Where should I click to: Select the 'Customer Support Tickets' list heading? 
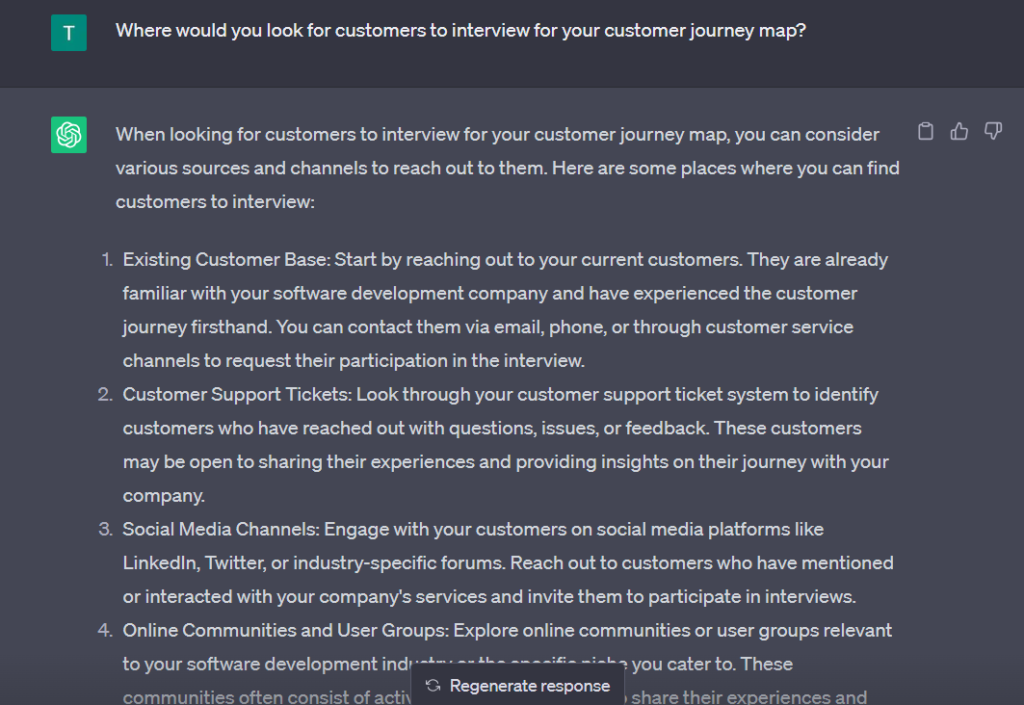pos(236,394)
